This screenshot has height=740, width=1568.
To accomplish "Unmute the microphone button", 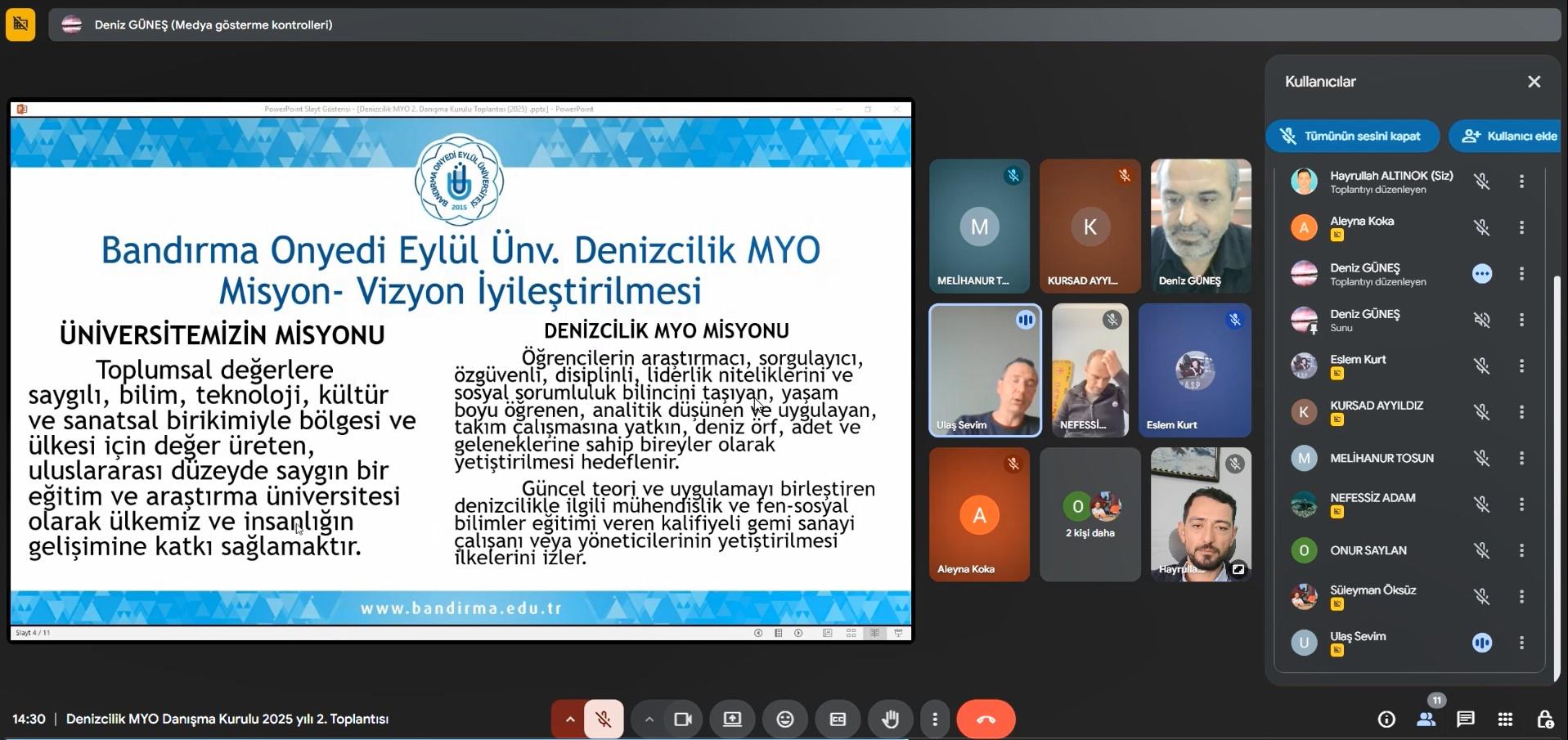I will click(604, 719).
